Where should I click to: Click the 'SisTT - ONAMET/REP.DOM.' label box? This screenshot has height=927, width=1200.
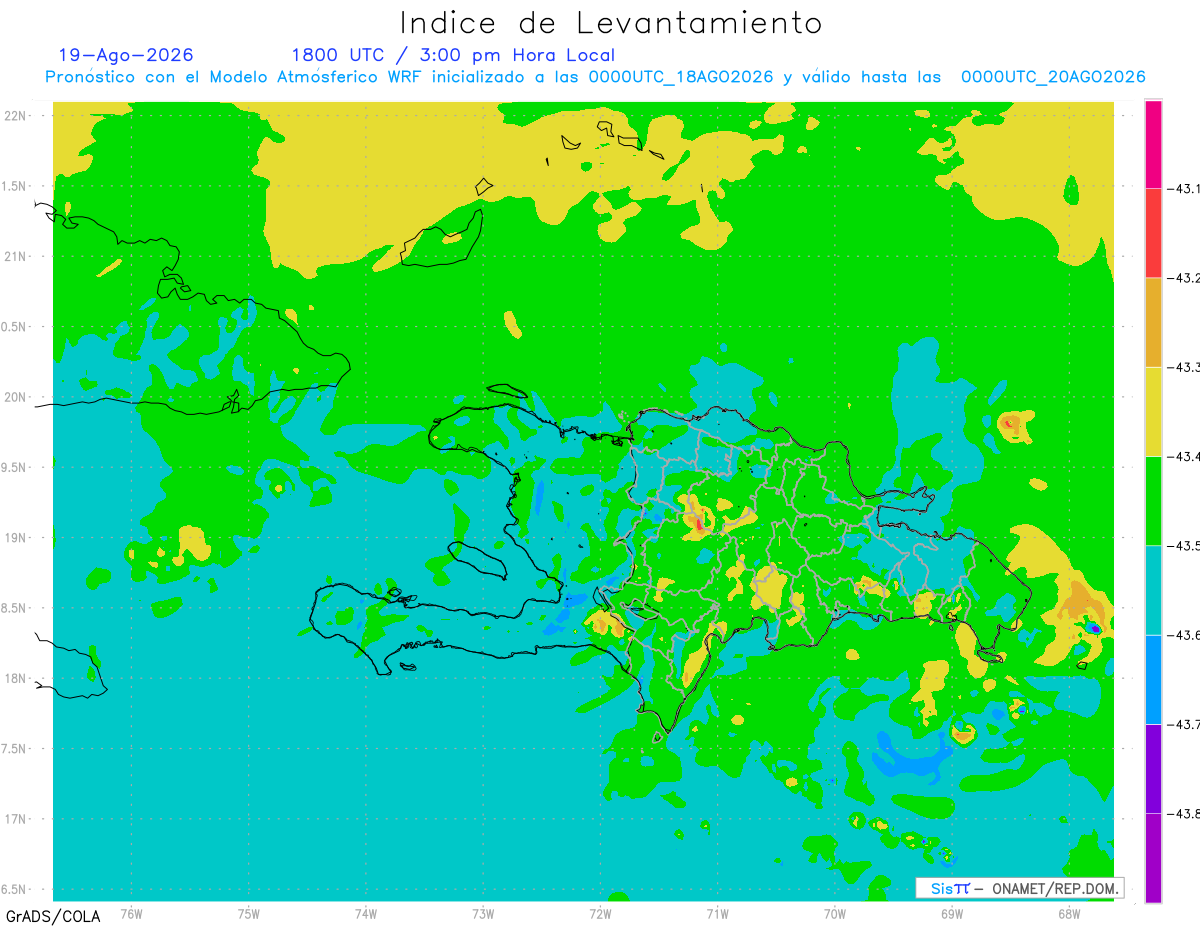(x=1020, y=888)
